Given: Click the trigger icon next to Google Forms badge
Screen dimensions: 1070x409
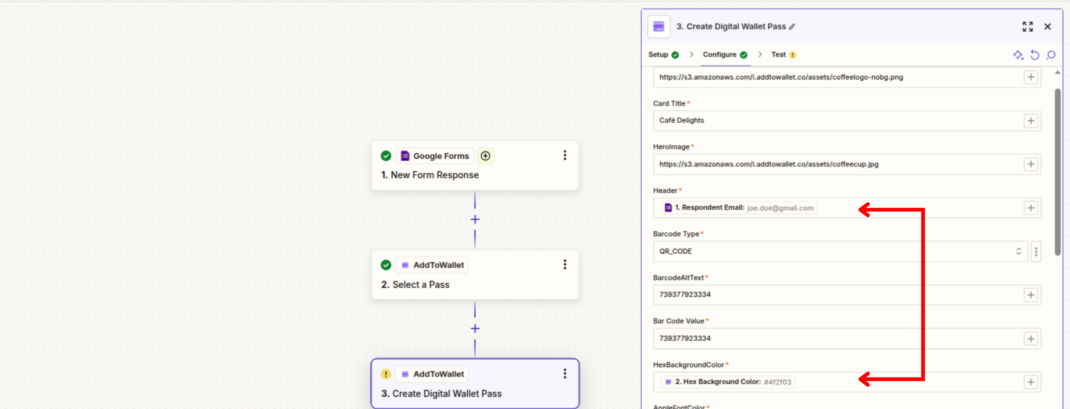Looking at the screenshot, I should pos(485,156).
